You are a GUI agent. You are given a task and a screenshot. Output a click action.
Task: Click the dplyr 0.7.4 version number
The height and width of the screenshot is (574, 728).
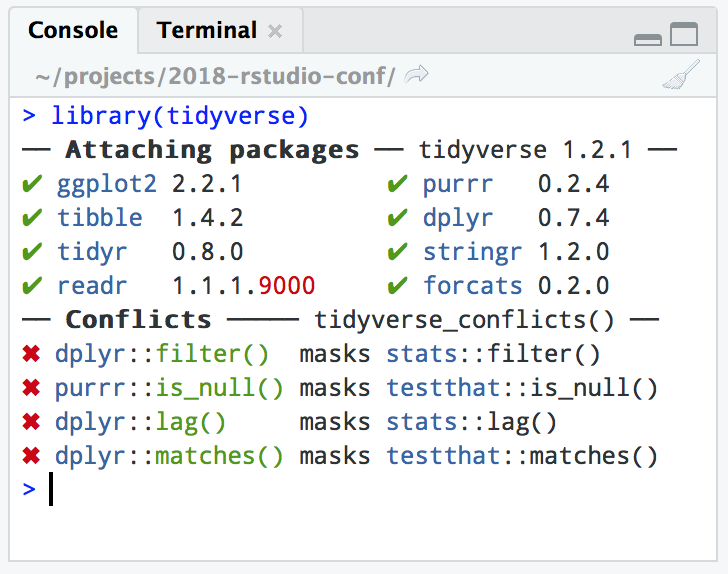click(x=573, y=218)
